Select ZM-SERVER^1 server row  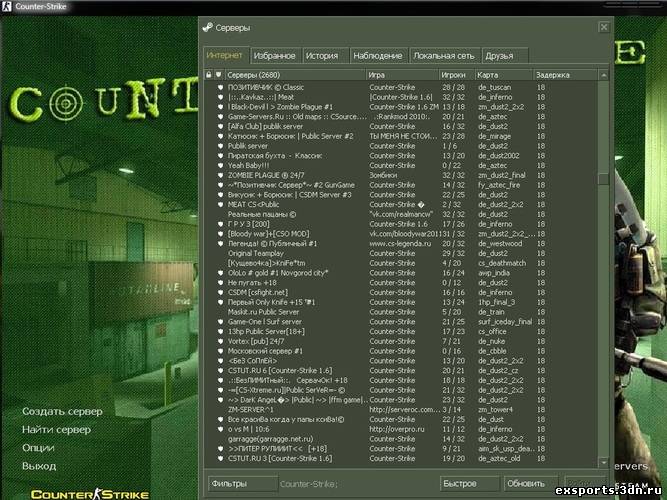click(401, 410)
